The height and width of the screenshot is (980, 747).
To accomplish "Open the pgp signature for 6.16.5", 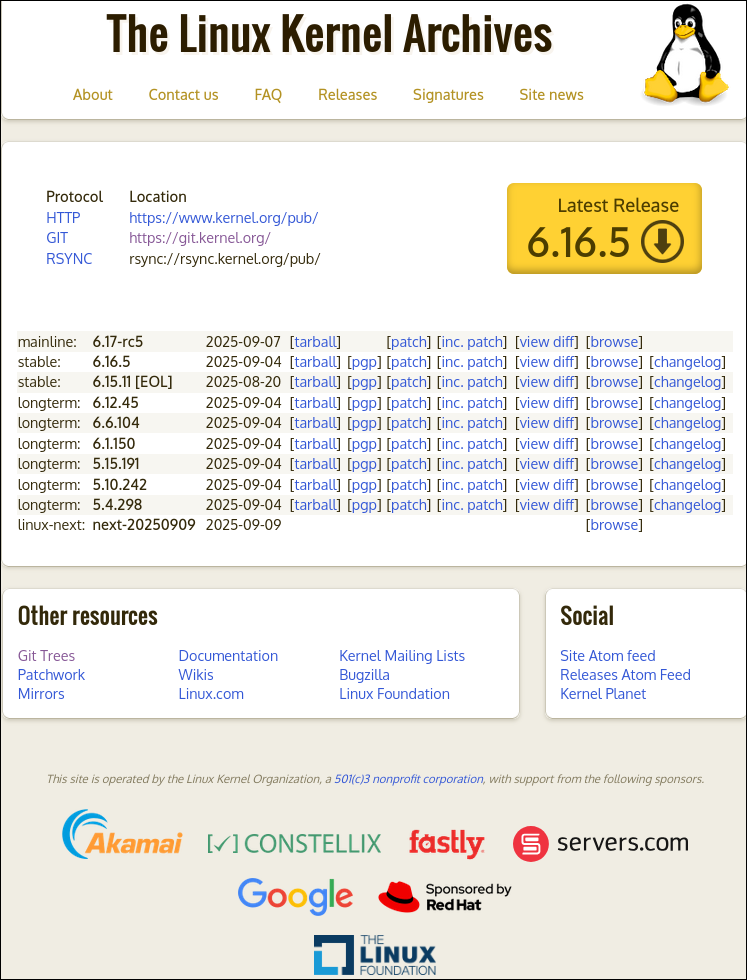I will [363, 362].
